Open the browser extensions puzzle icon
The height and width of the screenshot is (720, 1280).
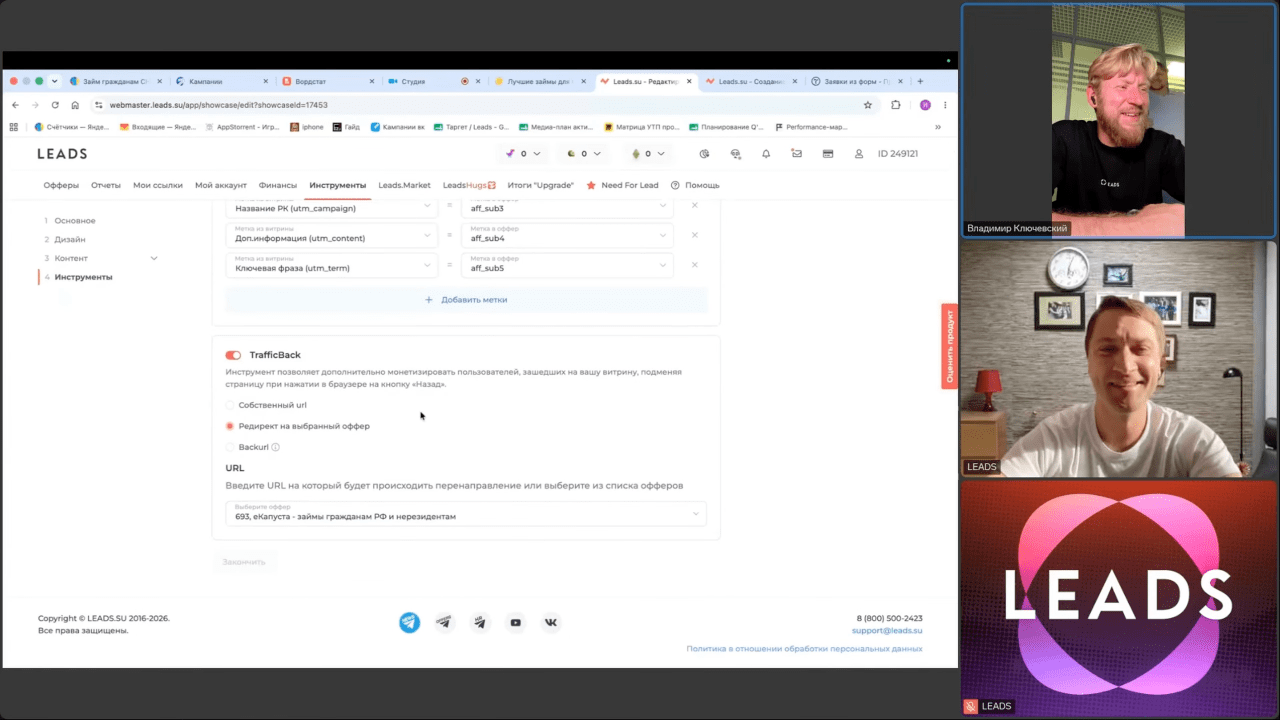(895, 105)
